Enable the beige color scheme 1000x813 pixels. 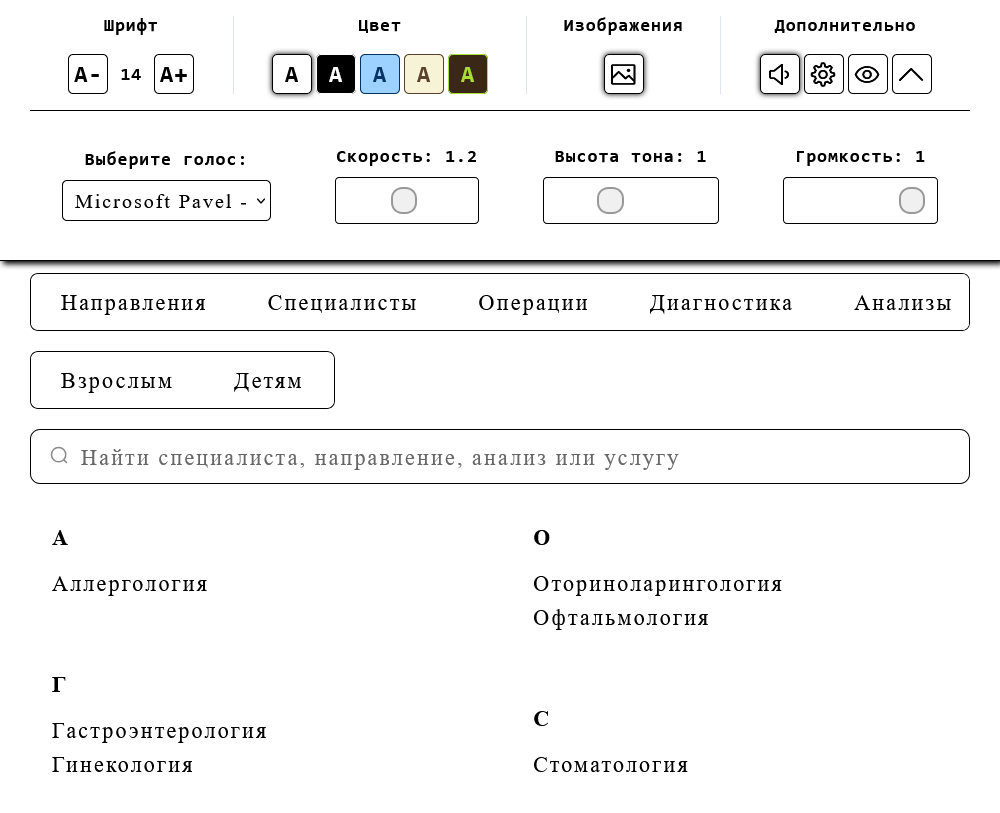424,74
